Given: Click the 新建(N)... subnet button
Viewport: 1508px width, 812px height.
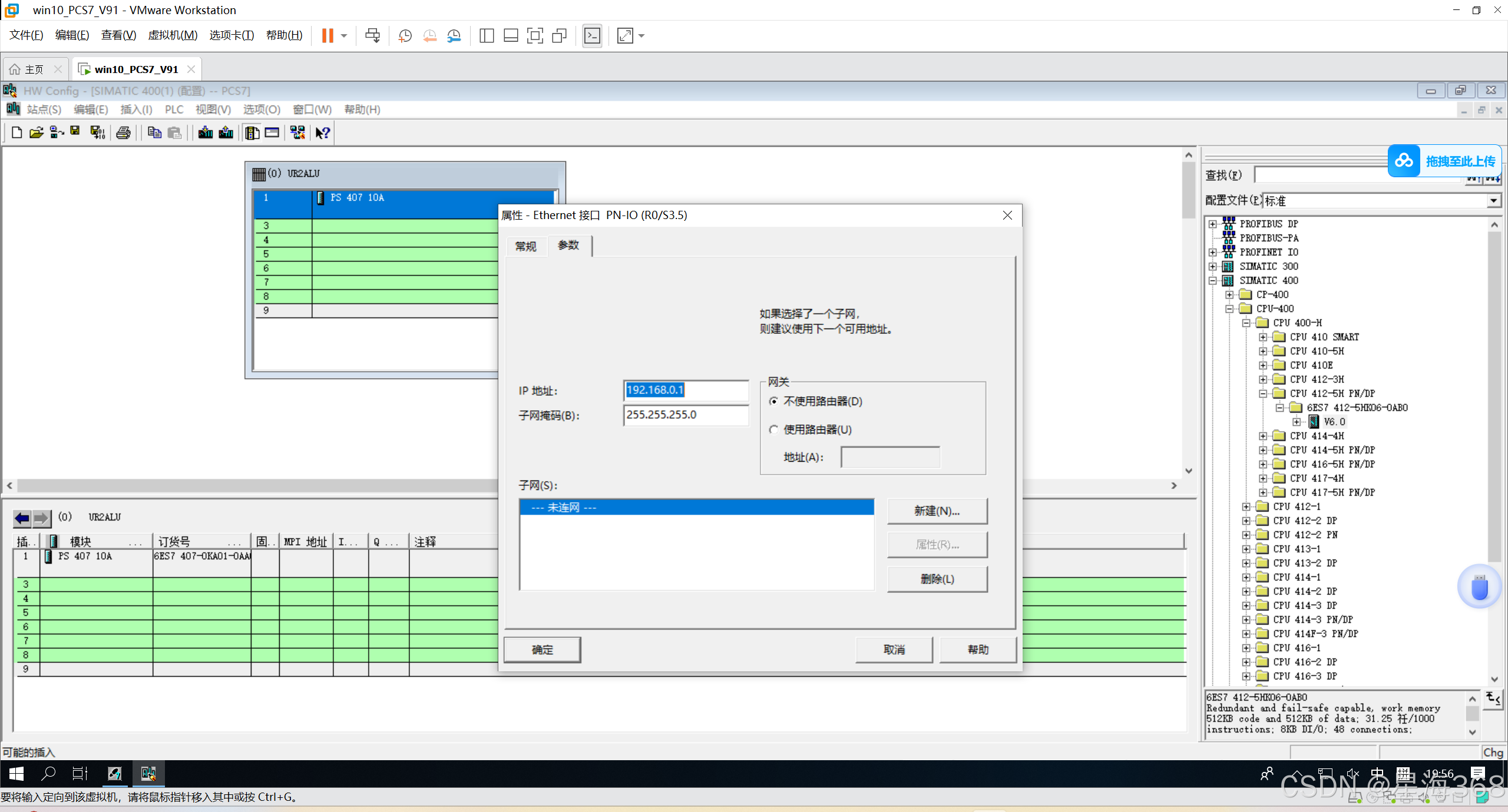Looking at the screenshot, I should click(x=937, y=511).
